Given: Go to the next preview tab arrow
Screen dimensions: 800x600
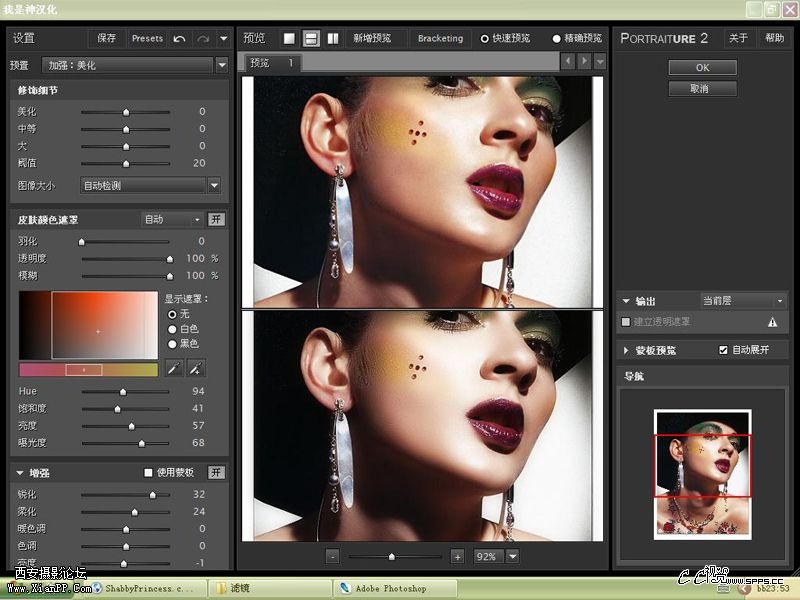Looking at the screenshot, I should (583, 62).
